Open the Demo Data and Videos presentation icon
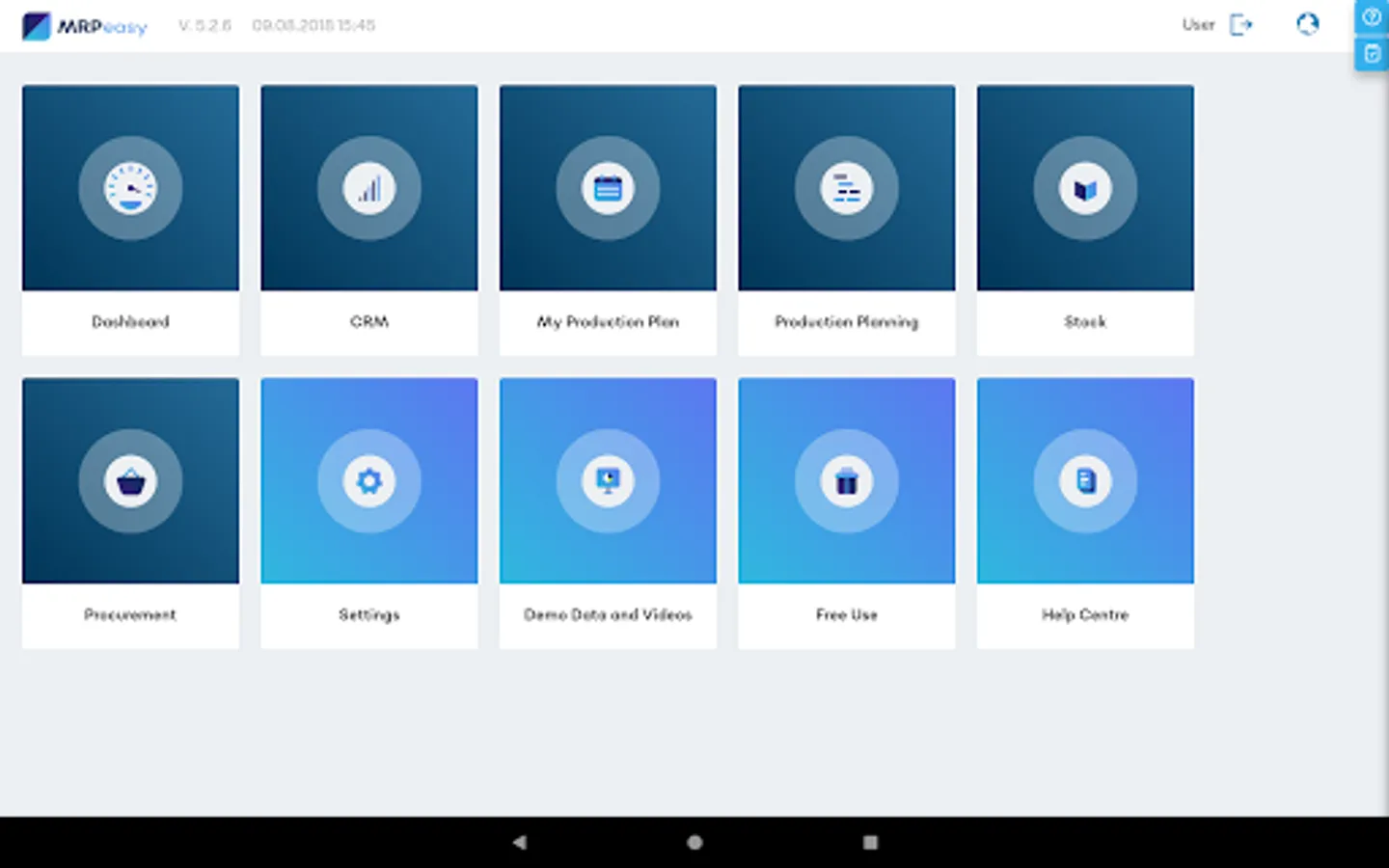 click(608, 480)
